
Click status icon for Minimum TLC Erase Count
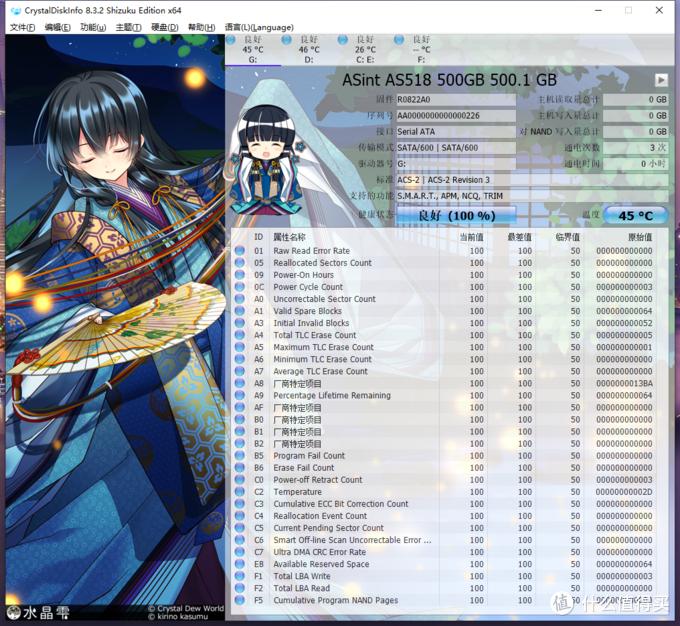(240, 359)
